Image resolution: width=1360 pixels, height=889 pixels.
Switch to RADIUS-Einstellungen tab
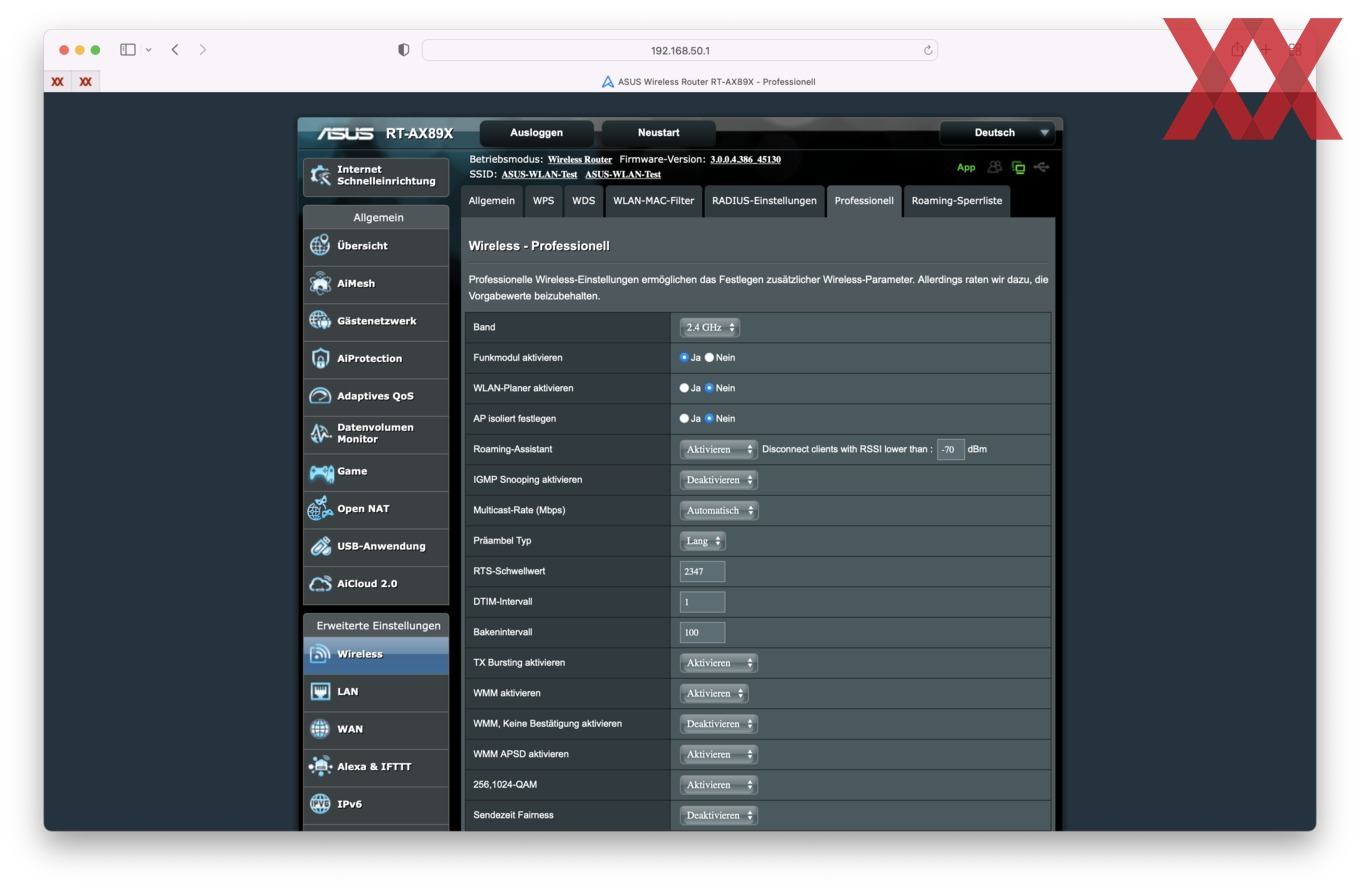click(x=764, y=201)
